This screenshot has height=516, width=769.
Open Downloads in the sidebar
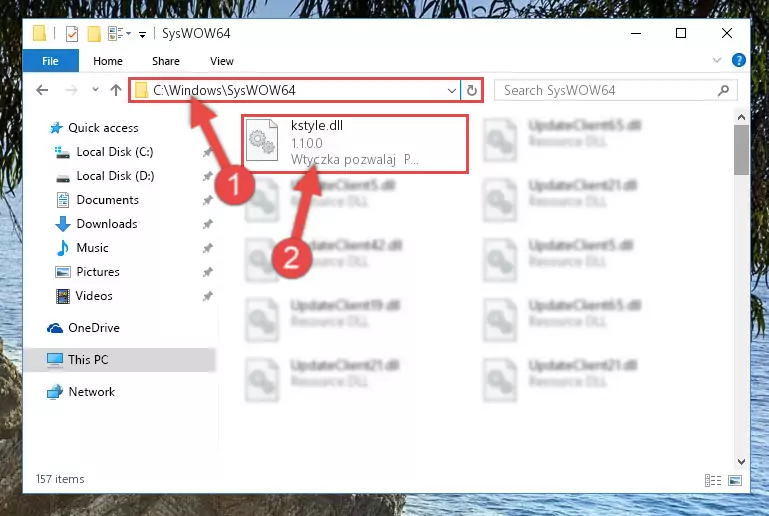point(96,224)
